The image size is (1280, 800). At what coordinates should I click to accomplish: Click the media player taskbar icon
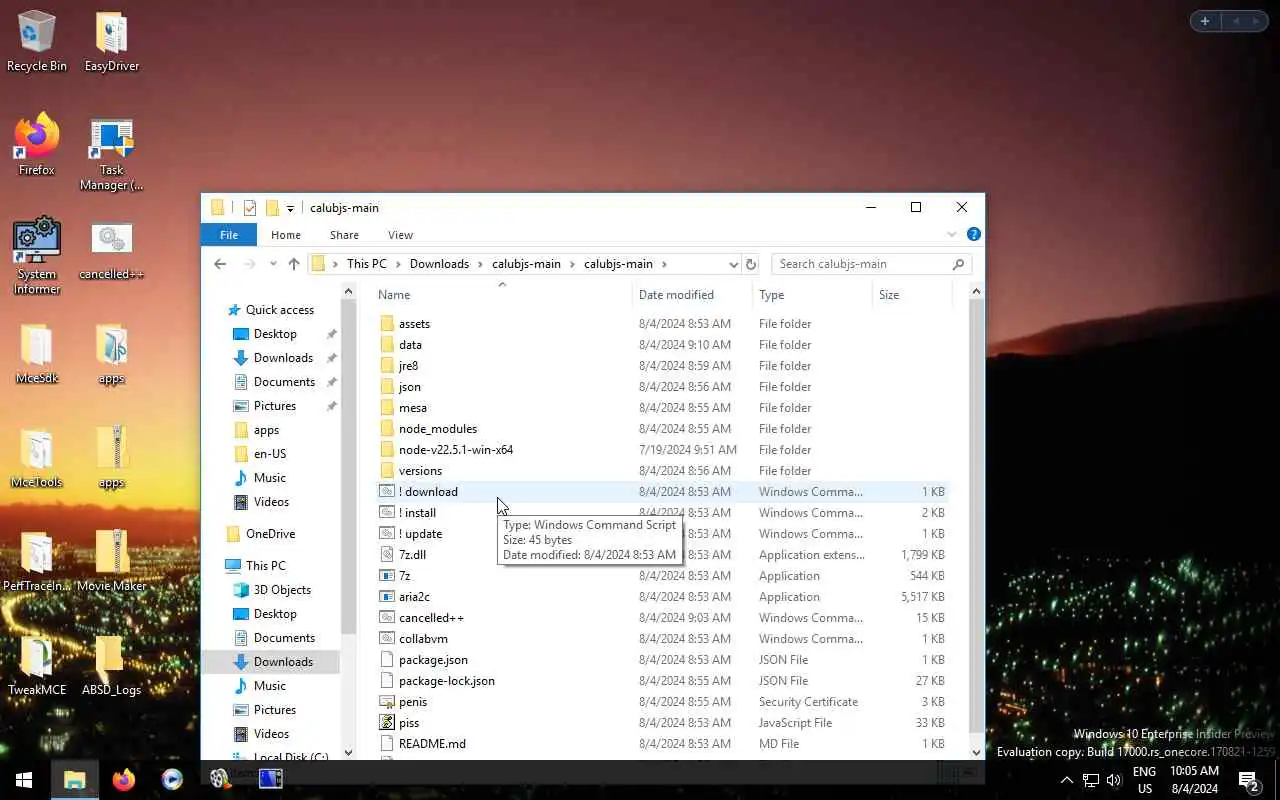171,780
